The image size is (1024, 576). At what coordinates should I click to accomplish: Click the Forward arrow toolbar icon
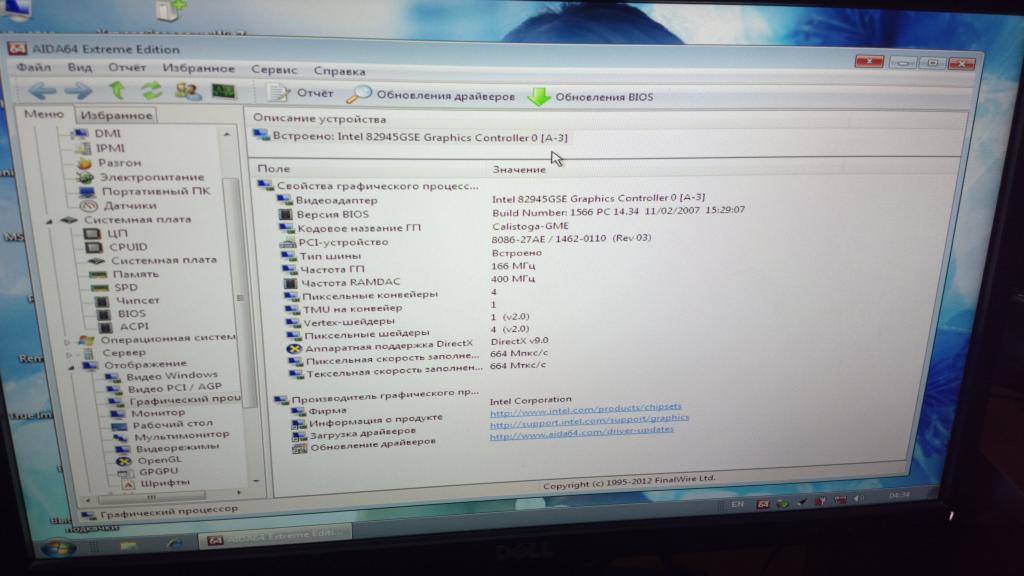click(78, 91)
